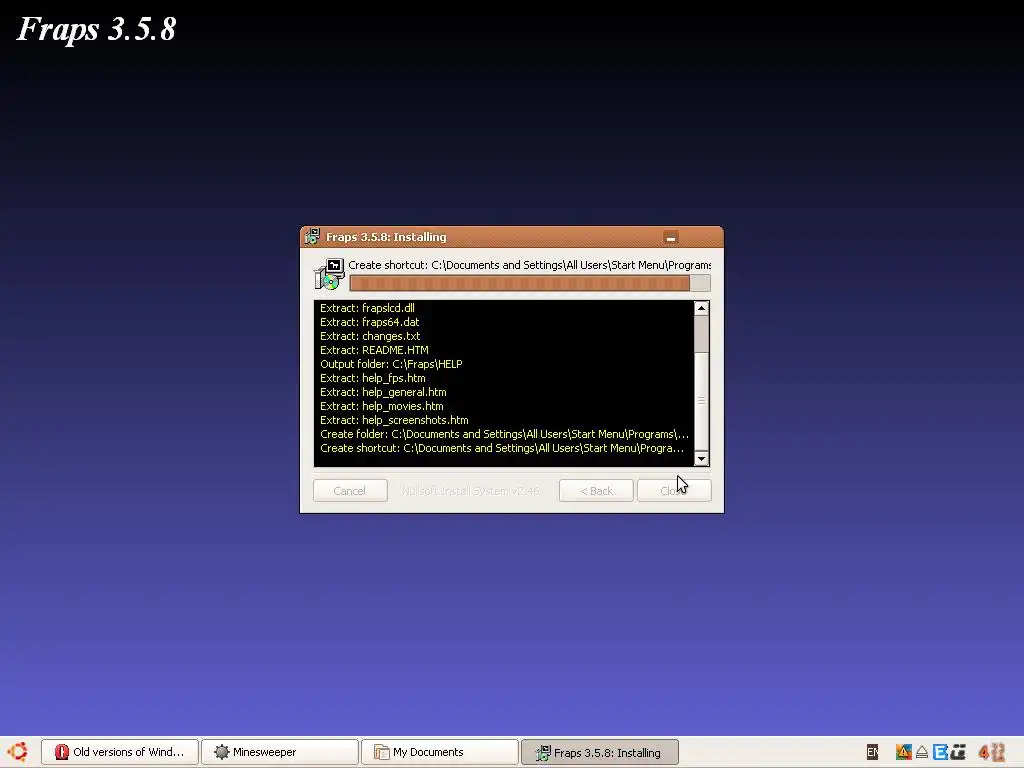1024x768 pixels.
Task: Select the 'Create folder:' log line
Action: point(504,434)
